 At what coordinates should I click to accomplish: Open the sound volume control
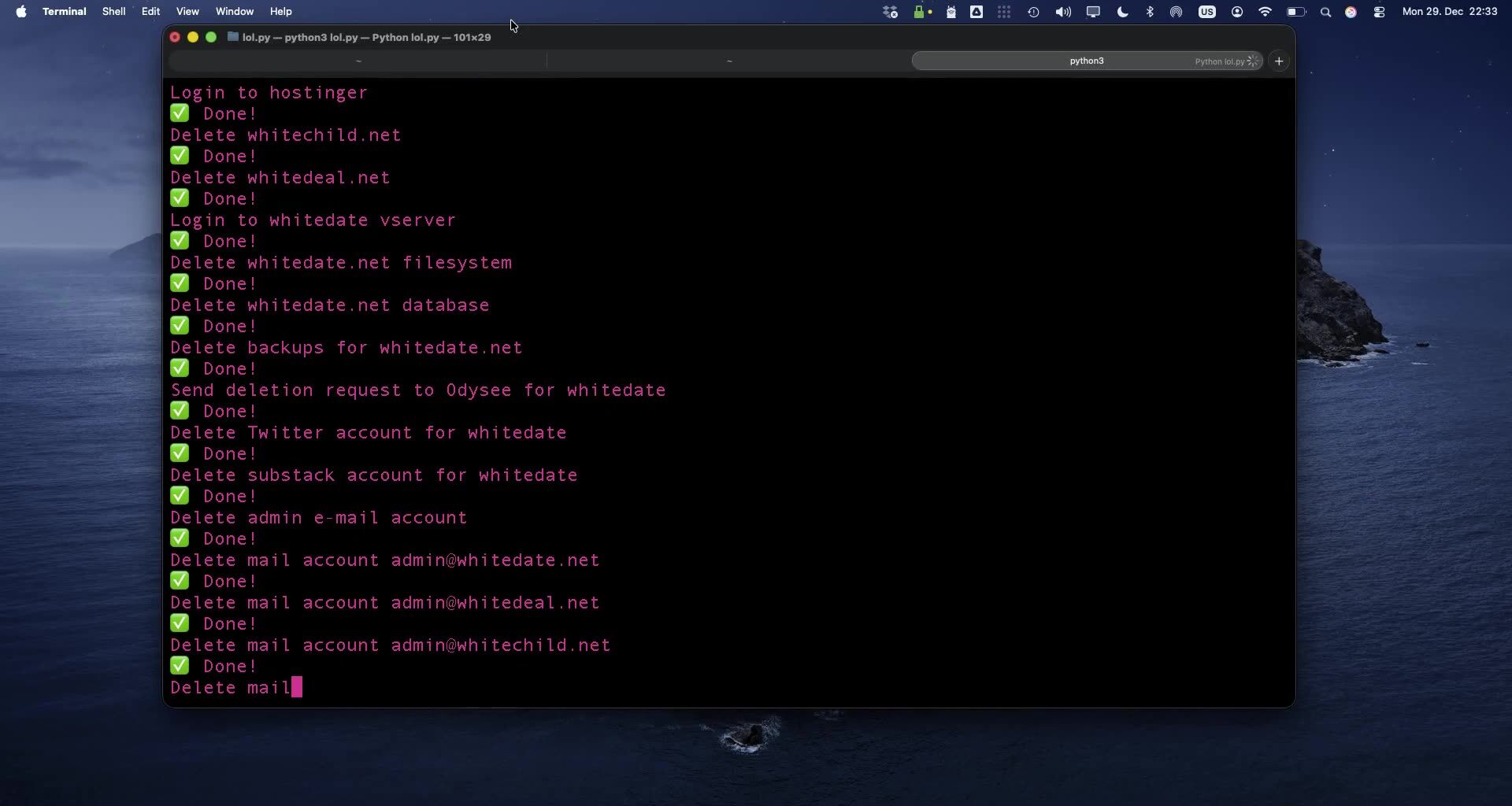(1063, 12)
